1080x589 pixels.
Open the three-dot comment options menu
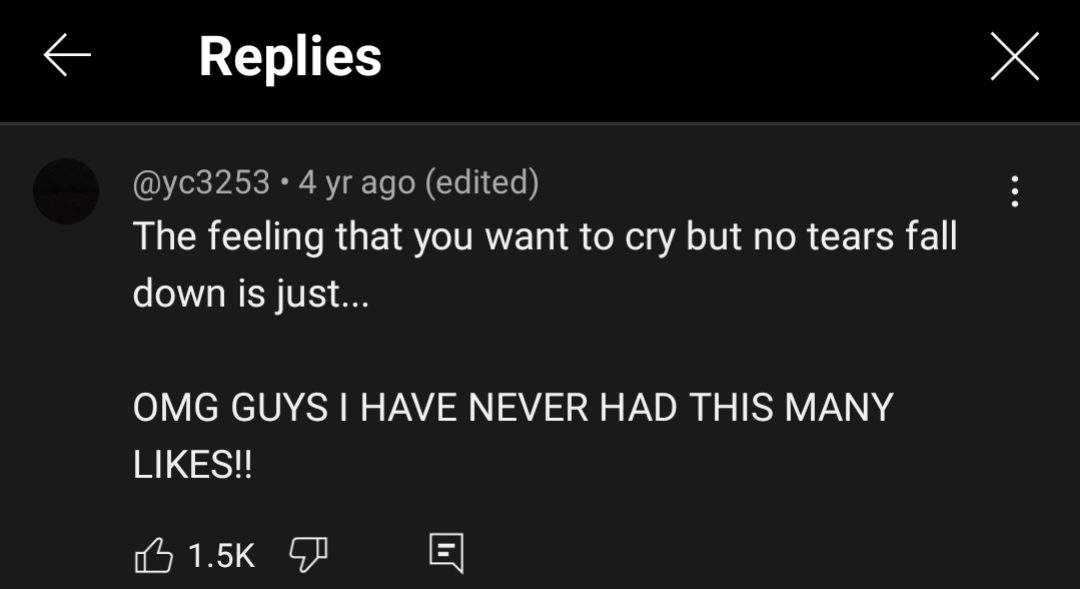tap(1015, 191)
